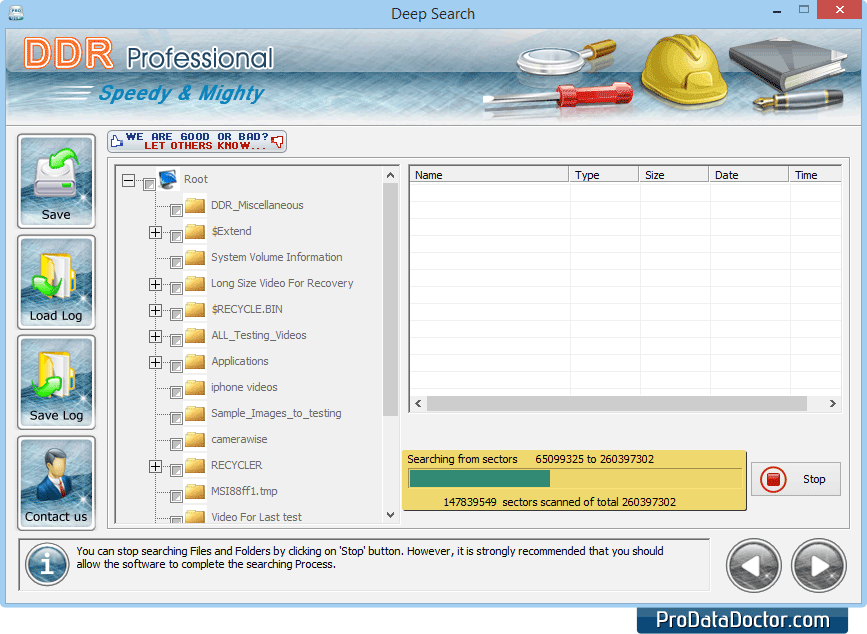The width and height of the screenshot is (867, 634).
Task: Check the RECYCLER checkbox
Action: 176,470
